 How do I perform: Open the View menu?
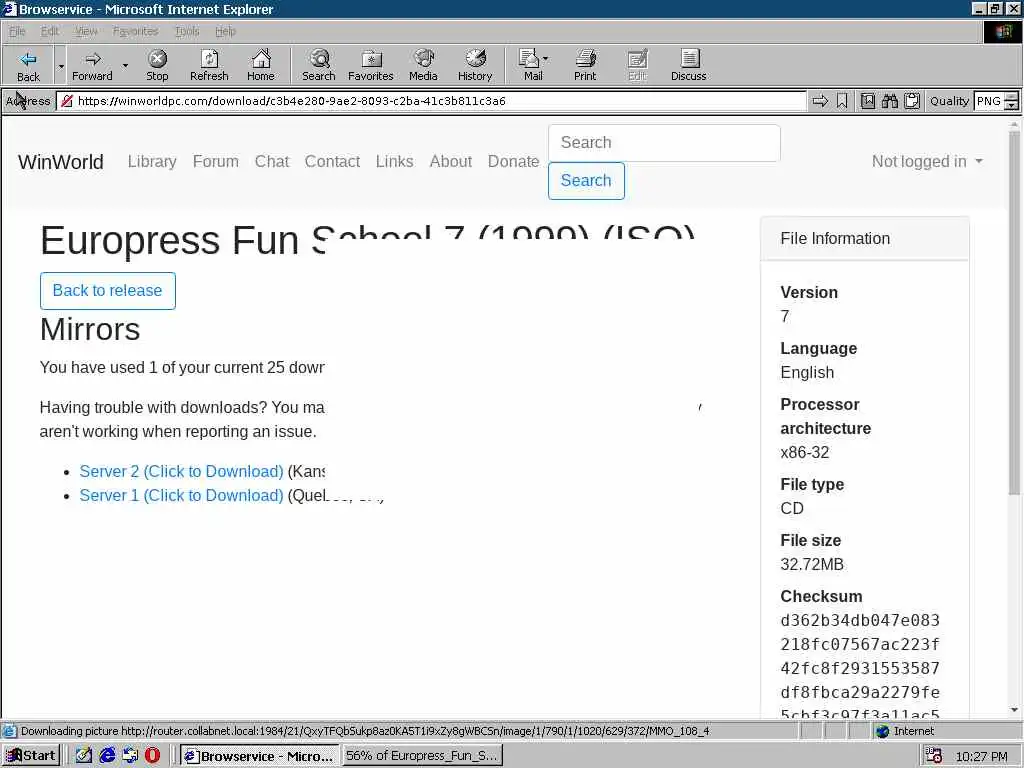86,31
